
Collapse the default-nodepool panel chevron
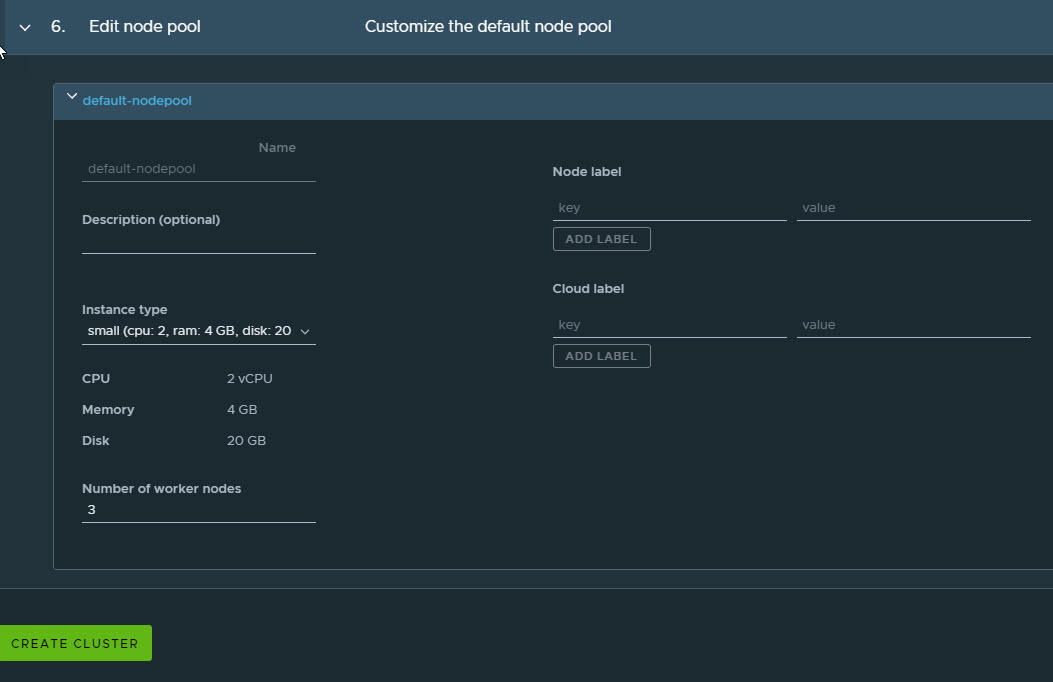click(71, 97)
